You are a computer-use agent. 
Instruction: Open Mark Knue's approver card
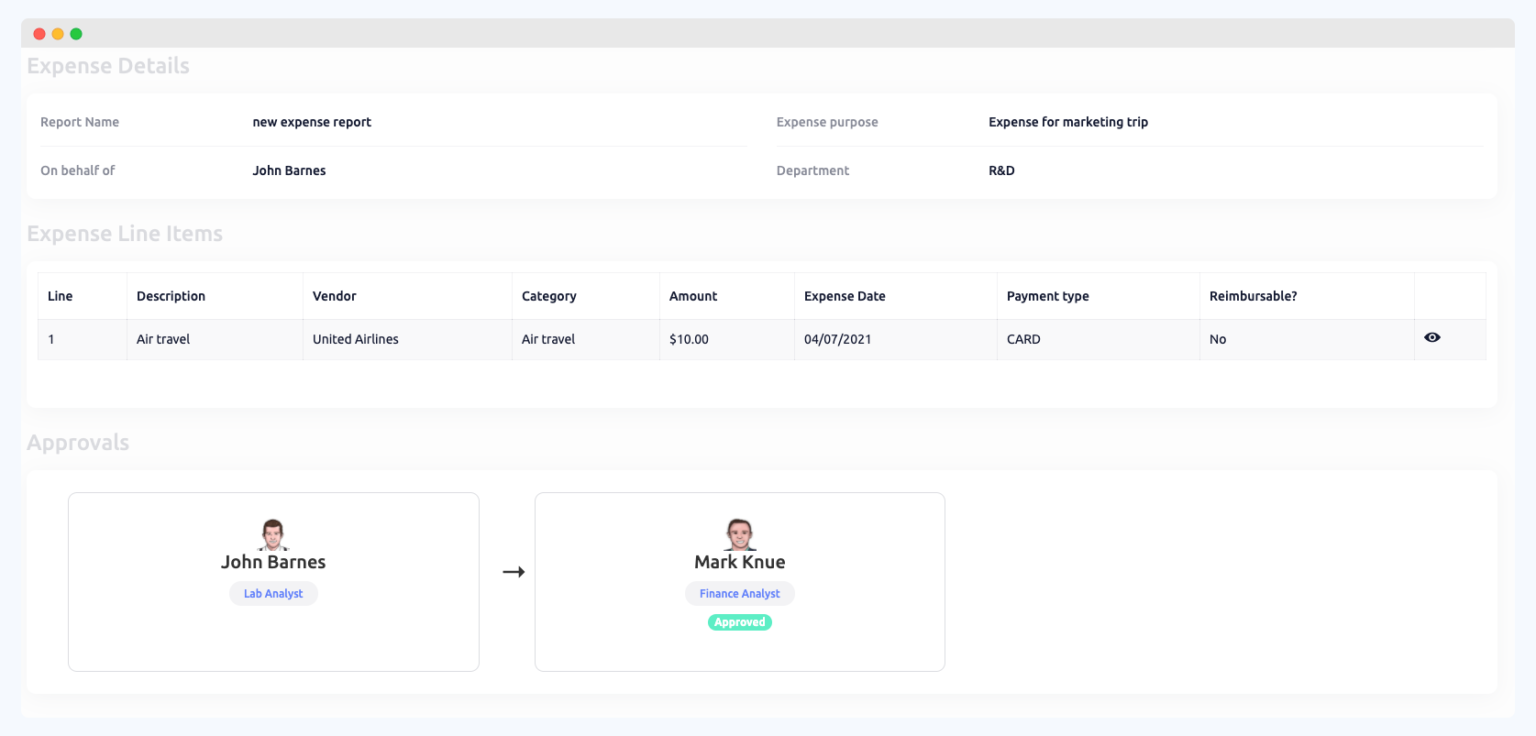tap(739, 581)
